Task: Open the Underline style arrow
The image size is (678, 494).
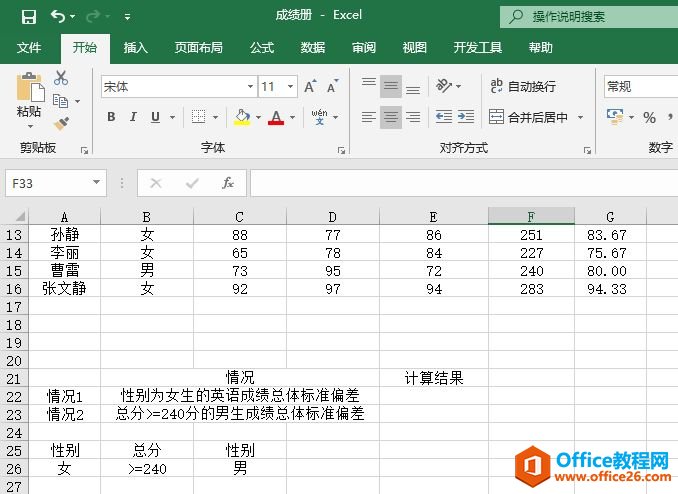Action: (x=173, y=117)
